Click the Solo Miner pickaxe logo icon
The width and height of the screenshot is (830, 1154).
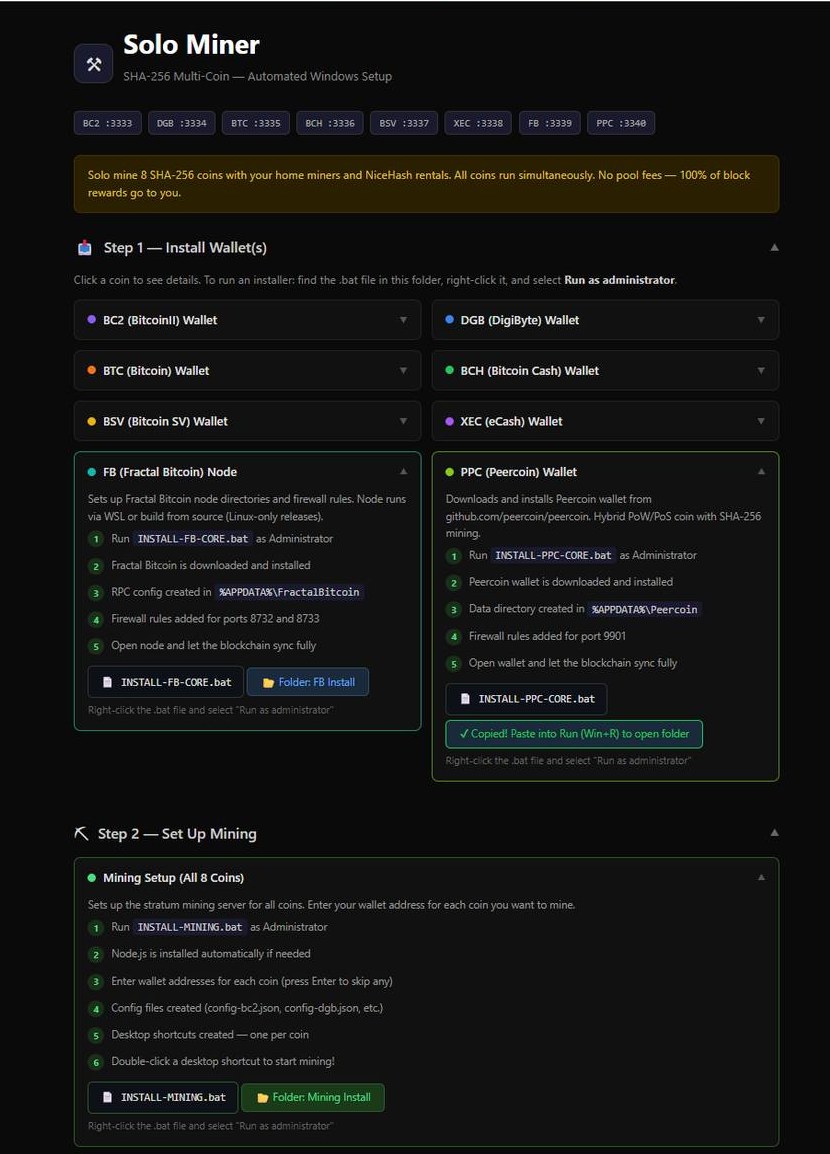click(x=93, y=63)
